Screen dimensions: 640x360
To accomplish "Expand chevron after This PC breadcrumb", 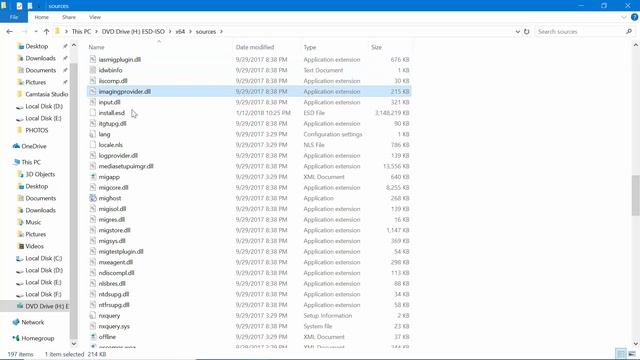I will click(96, 31).
